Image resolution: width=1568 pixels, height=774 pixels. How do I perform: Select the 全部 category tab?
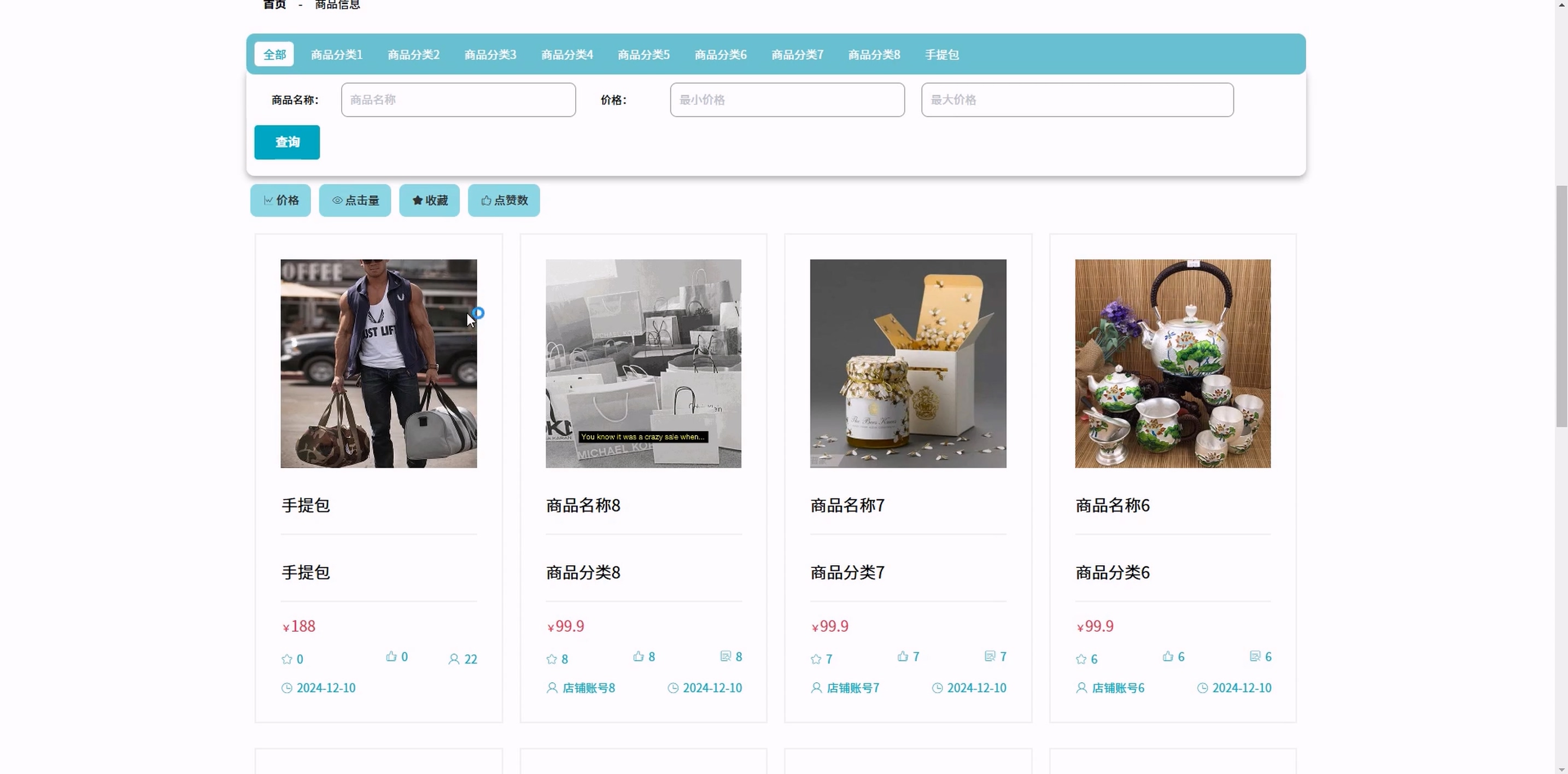pyautogui.click(x=274, y=54)
